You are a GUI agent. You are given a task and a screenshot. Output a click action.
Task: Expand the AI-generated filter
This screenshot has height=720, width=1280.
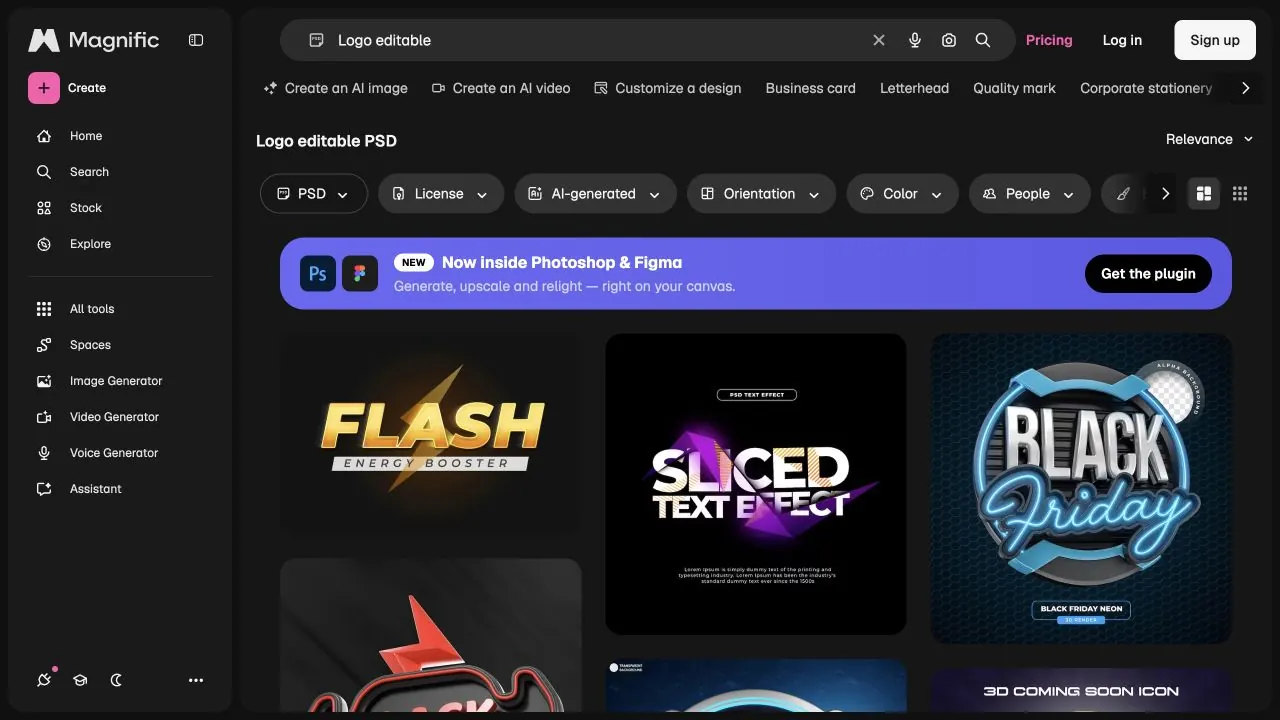[596, 194]
